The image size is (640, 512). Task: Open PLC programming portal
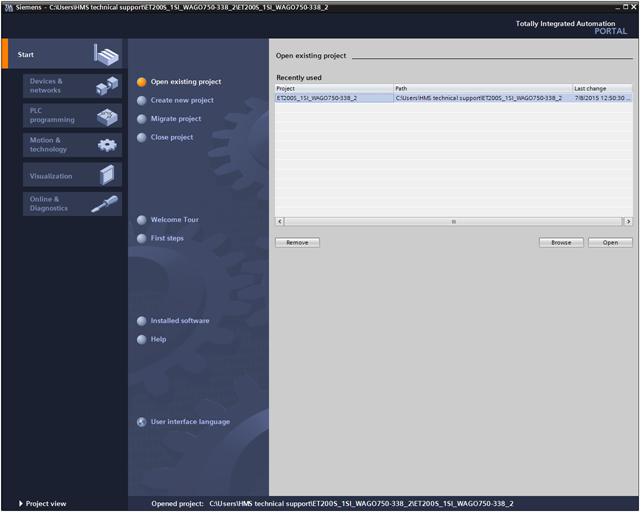72,115
